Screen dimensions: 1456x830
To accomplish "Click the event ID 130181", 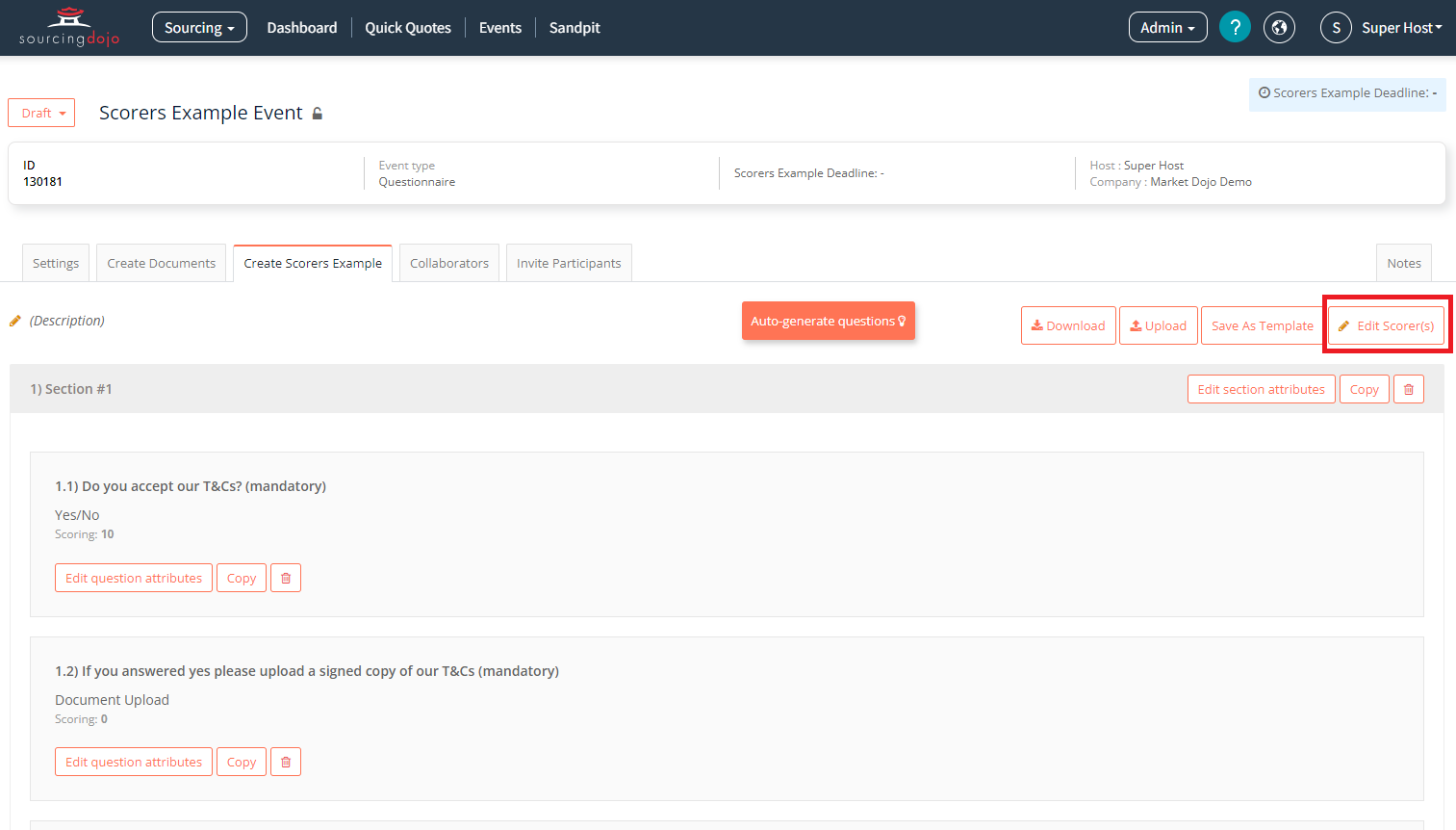I will point(43,182).
